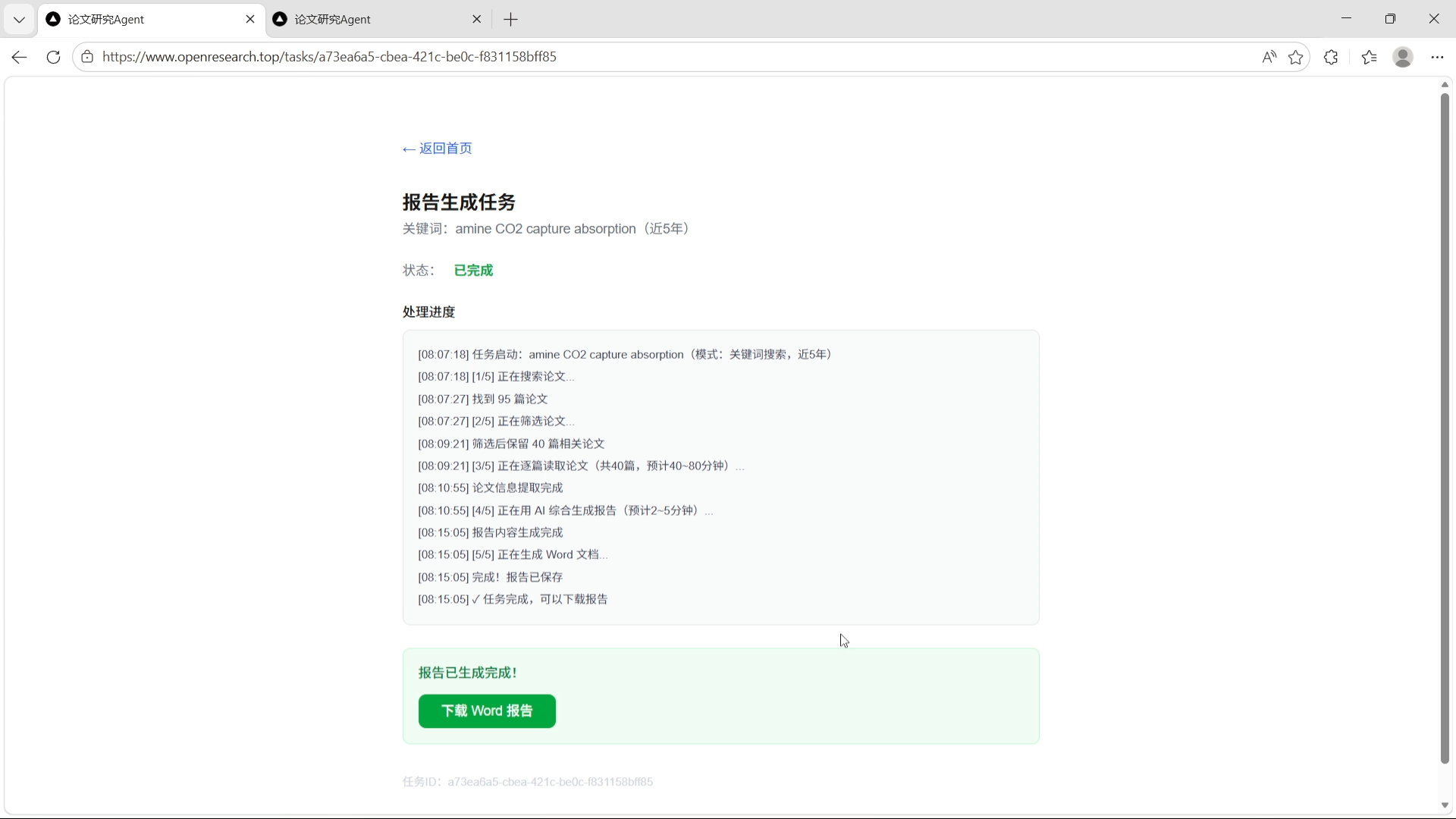Screen dimensions: 1456x819
Task: Click the Read aloud icon
Action: pos(1269,57)
